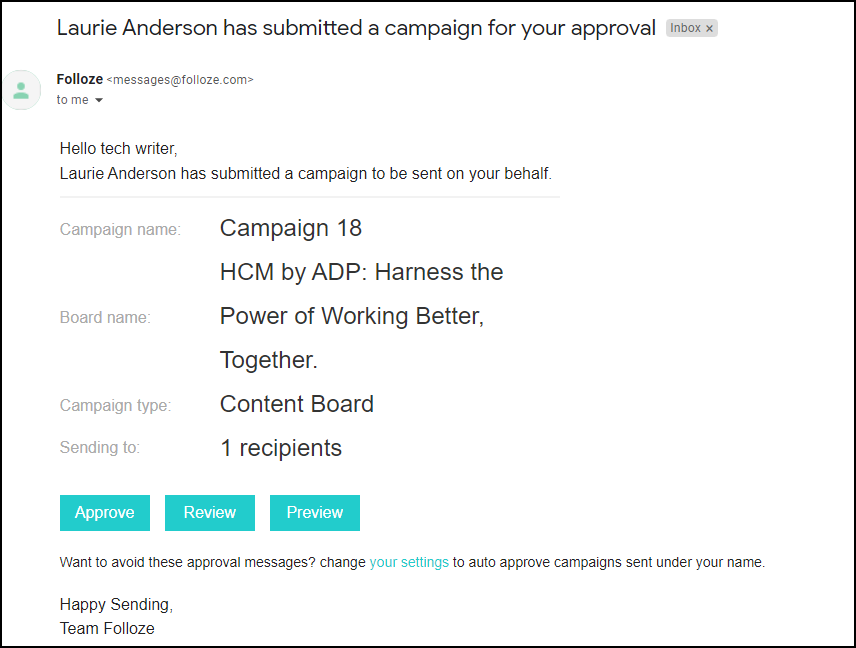This screenshot has width=856, height=648.
Task: Click the 'Content Board' campaign type
Action: (x=296, y=404)
